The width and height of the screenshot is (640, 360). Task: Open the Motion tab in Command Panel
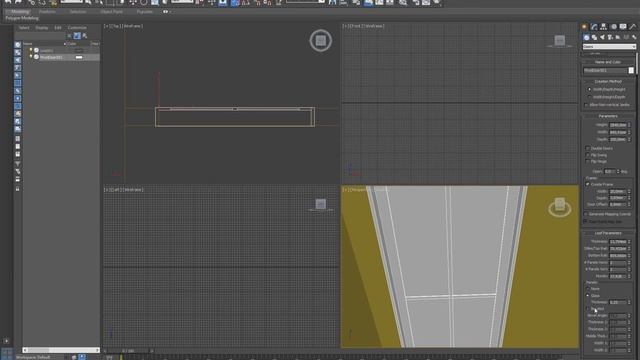pos(613,27)
